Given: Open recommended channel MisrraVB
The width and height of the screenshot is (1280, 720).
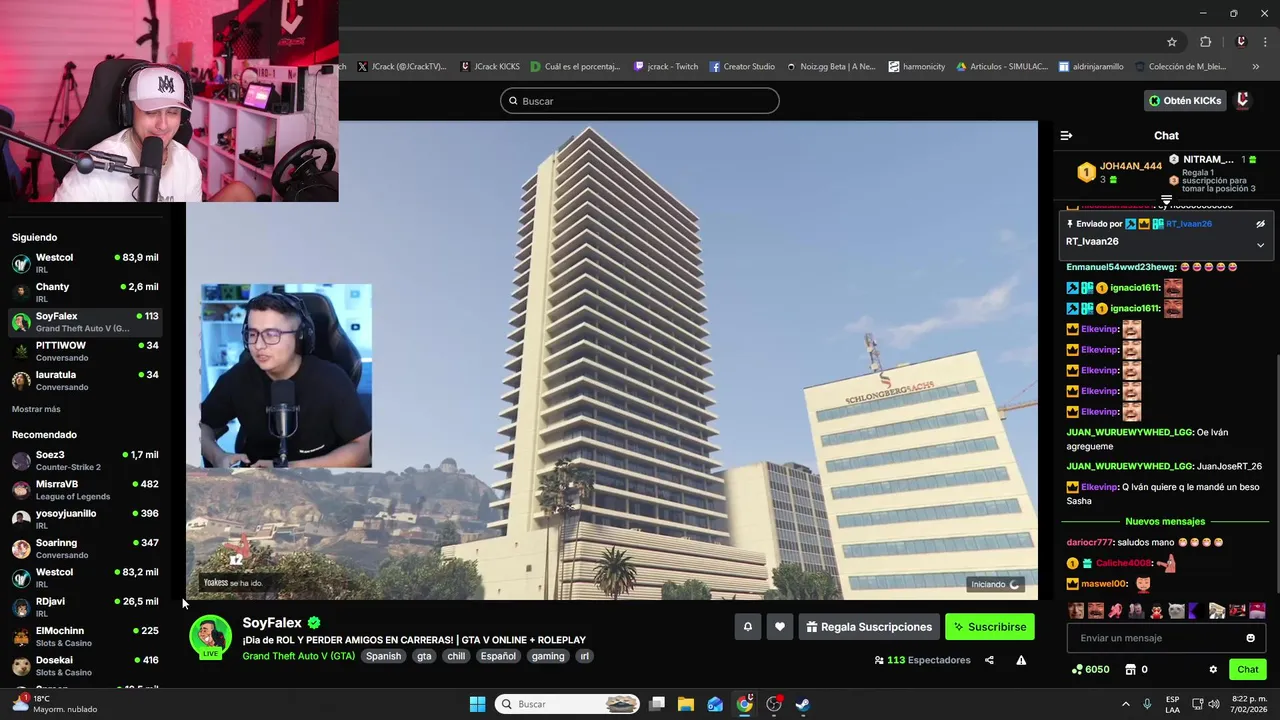Looking at the screenshot, I should (85, 489).
